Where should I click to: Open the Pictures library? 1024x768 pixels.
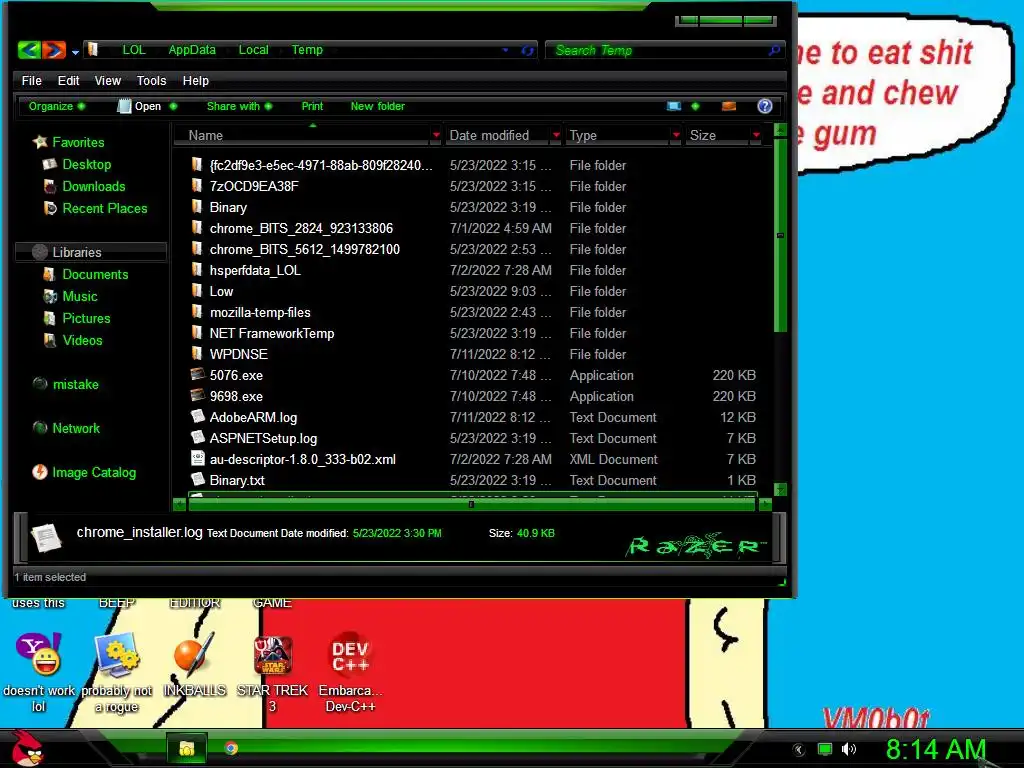(86, 319)
